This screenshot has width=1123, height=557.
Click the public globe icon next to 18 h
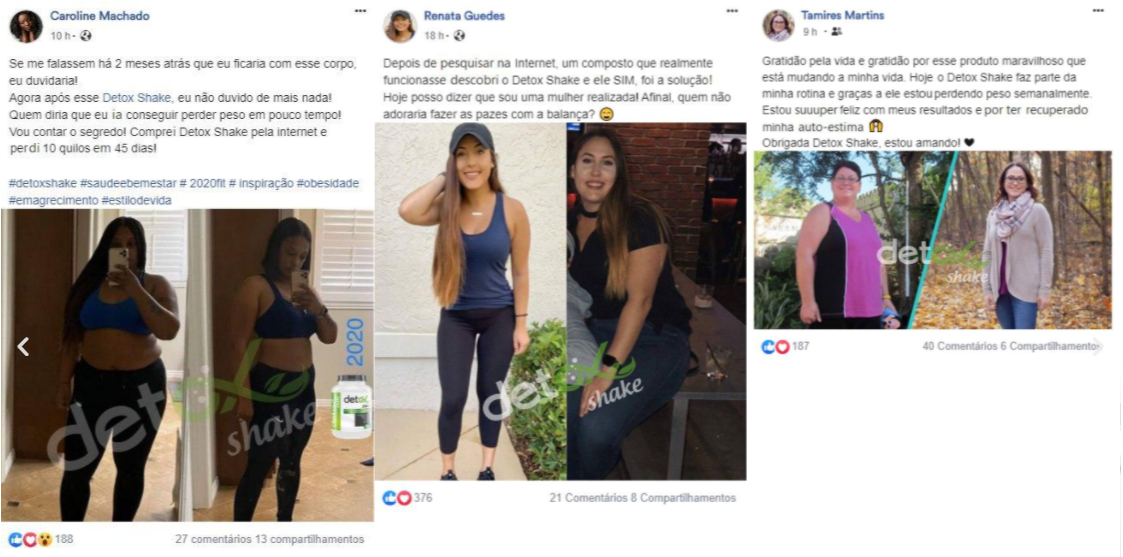pos(460,36)
